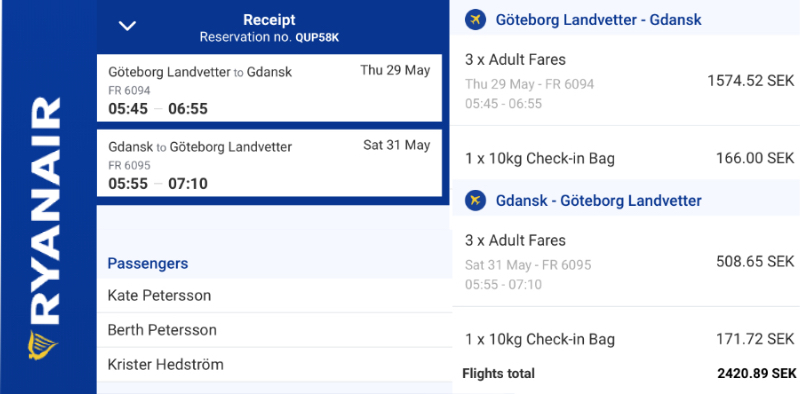Click the Göteborg Landvetter - Gdansk section header
800x394 pixels.
coord(626,20)
